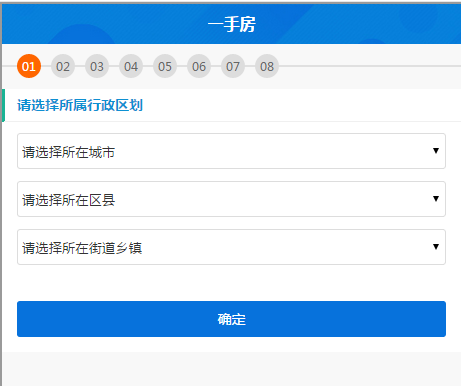Click the empty gray area below 确定

pyautogui.click(x=231, y=369)
